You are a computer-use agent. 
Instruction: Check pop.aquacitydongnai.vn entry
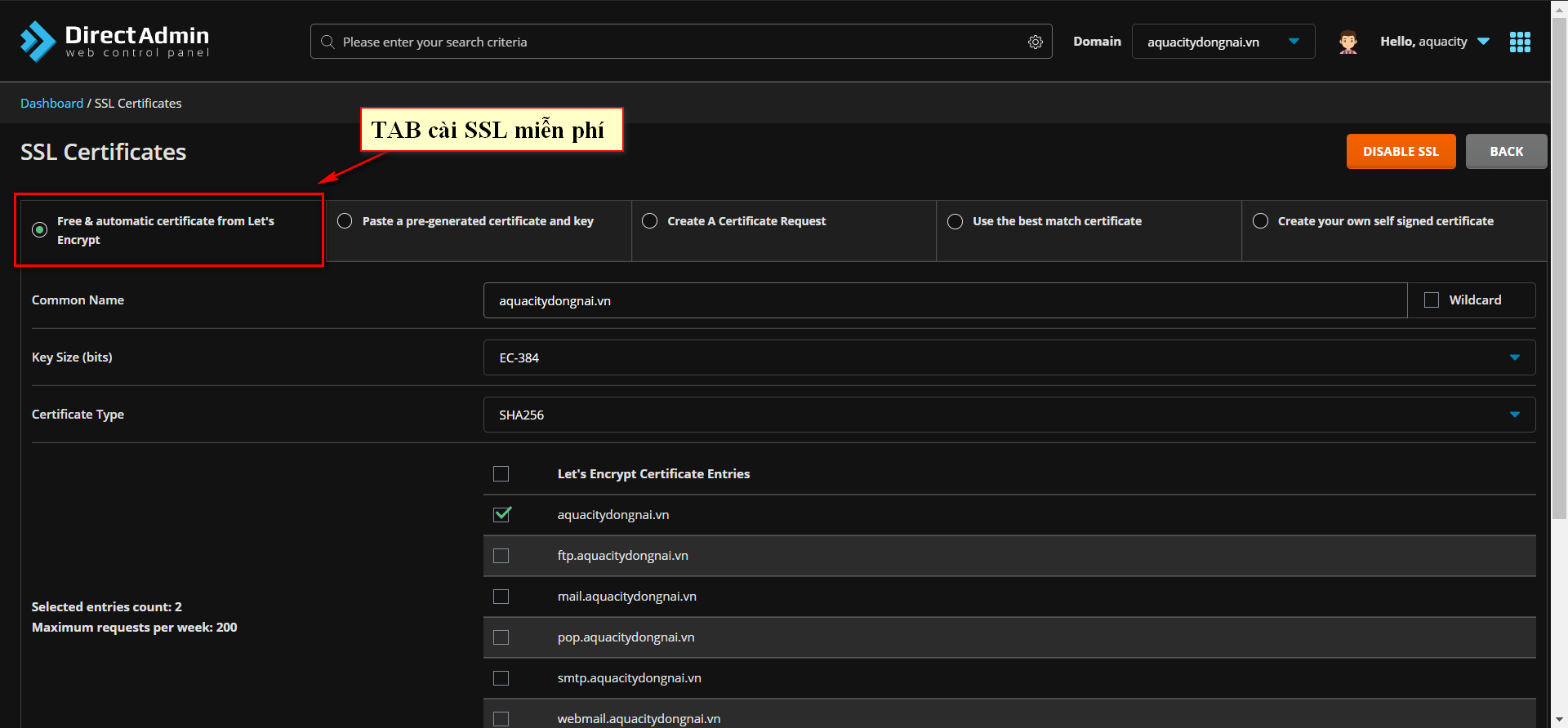tap(501, 637)
